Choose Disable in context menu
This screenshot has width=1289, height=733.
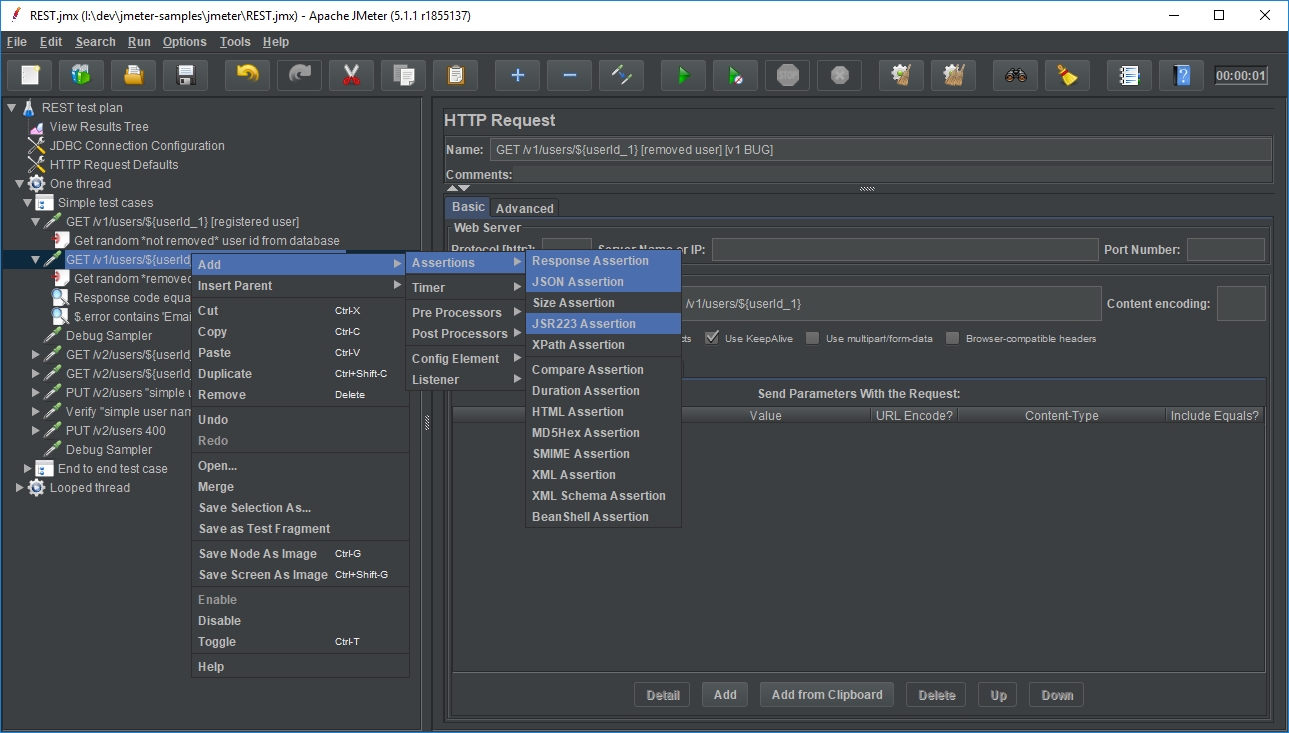pos(300,621)
